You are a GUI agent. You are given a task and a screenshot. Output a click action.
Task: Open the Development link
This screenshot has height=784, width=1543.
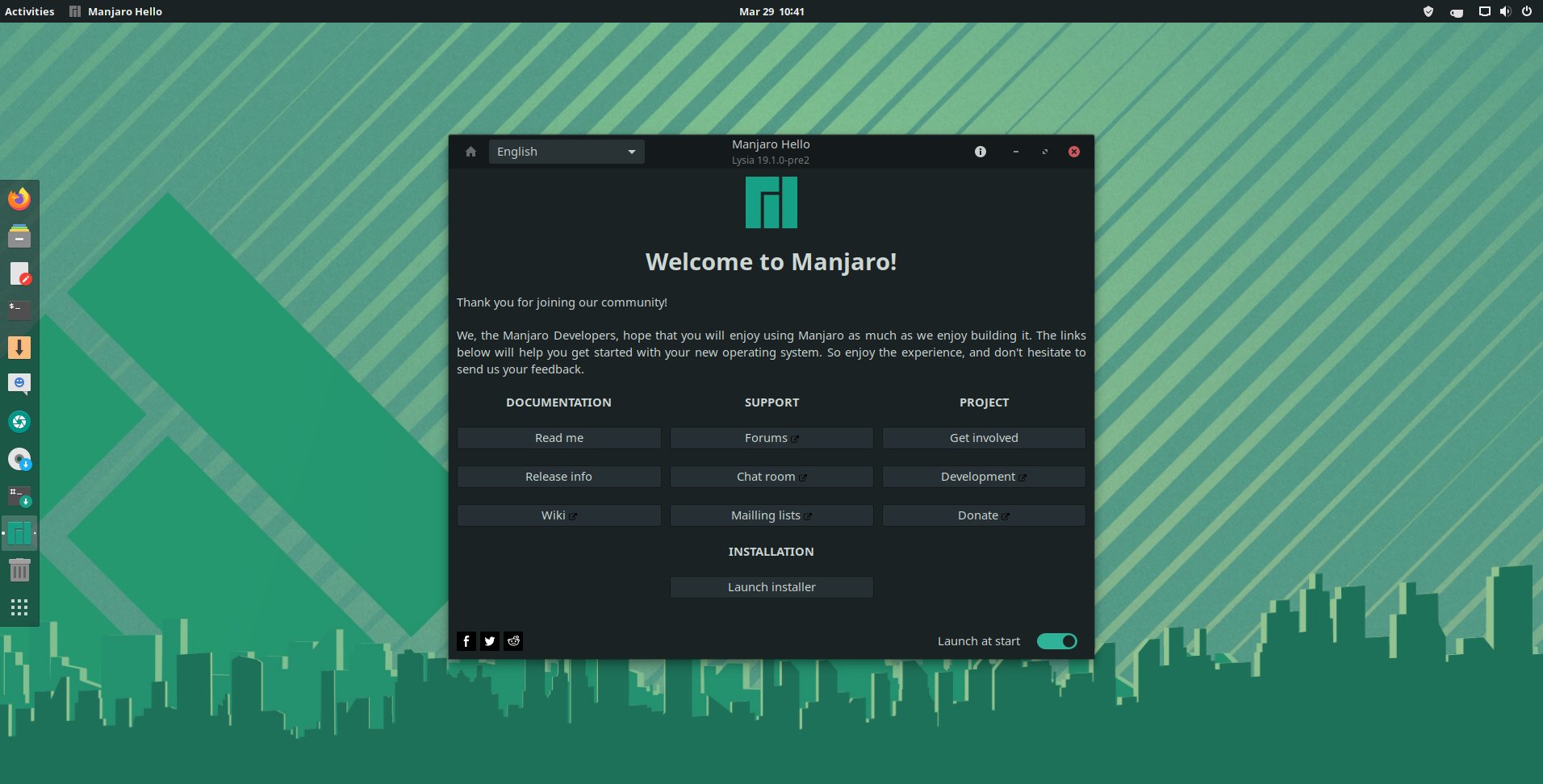(x=984, y=477)
